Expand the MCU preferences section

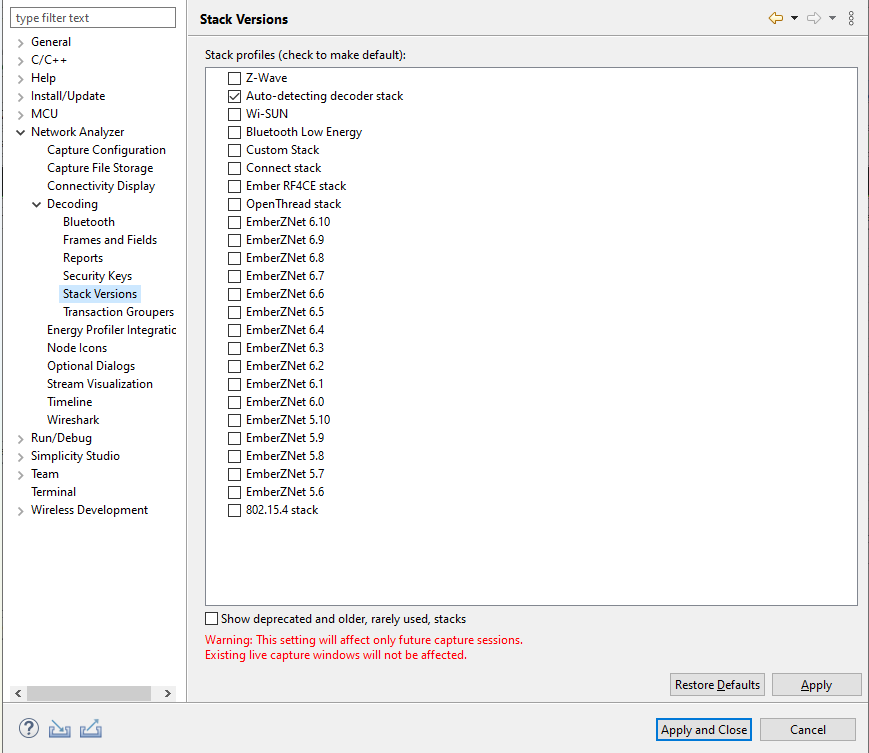point(21,113)
